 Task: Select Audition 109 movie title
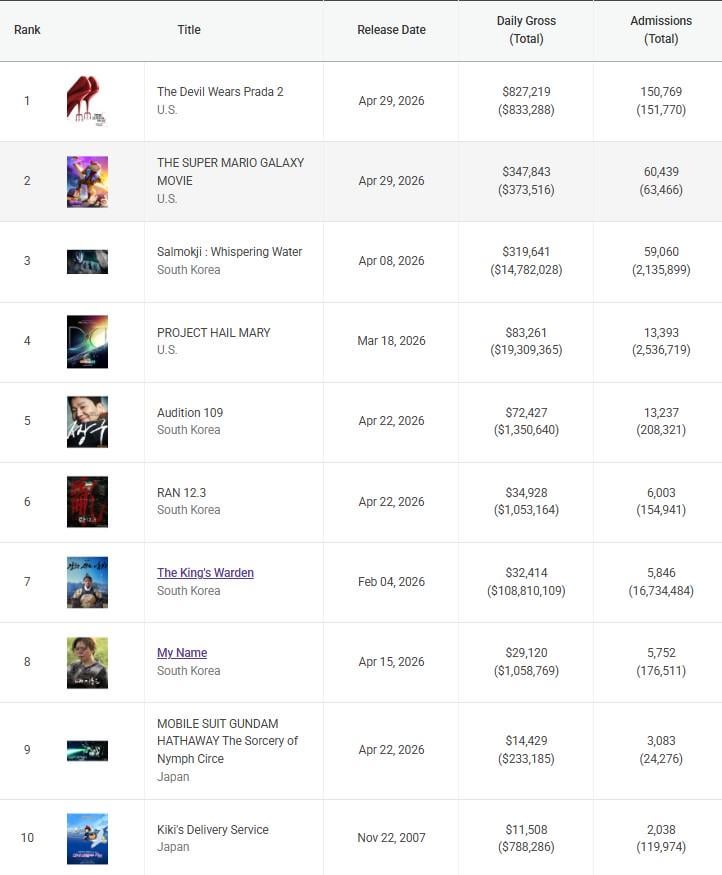click(x=190, y=413)
